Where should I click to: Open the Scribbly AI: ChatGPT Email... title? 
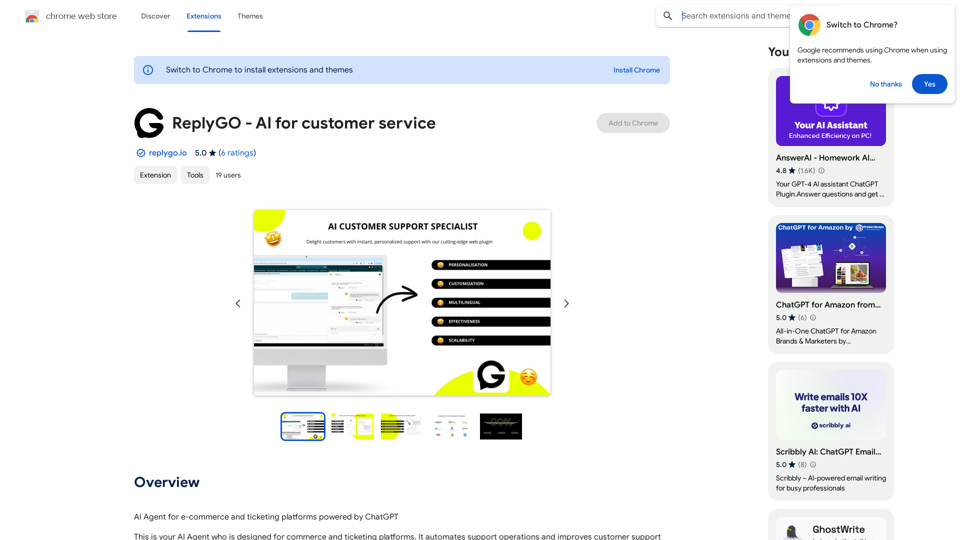tap(828, 452)
